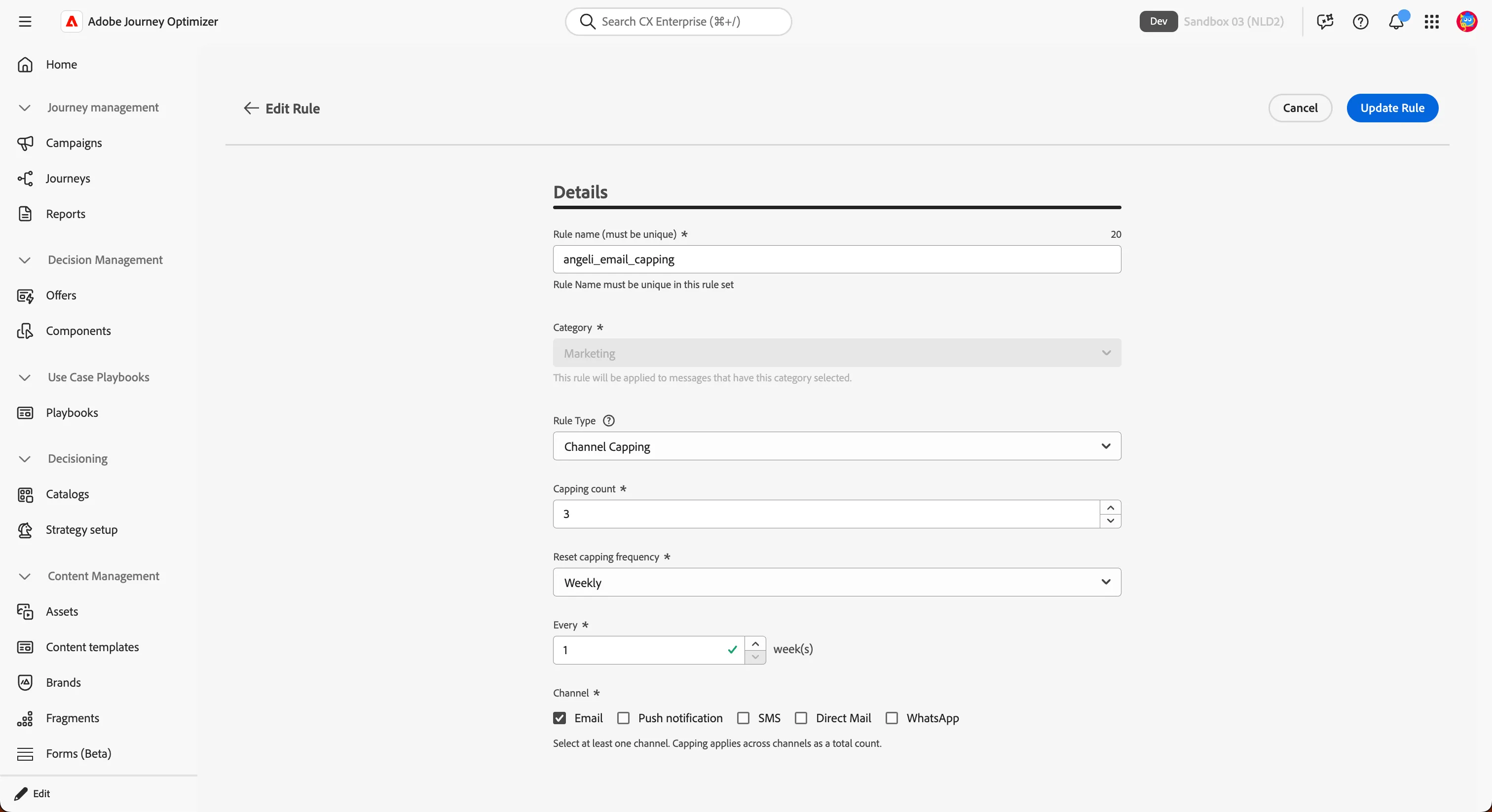This screenshot has width=1492, height=812.
Task: Collapse the Journey management section
Action: (24, 108)
